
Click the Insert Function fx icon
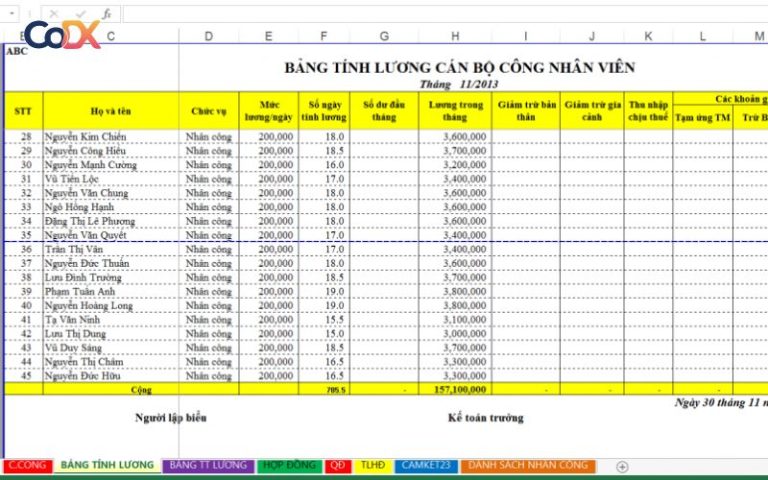click(x=107, y=14)
